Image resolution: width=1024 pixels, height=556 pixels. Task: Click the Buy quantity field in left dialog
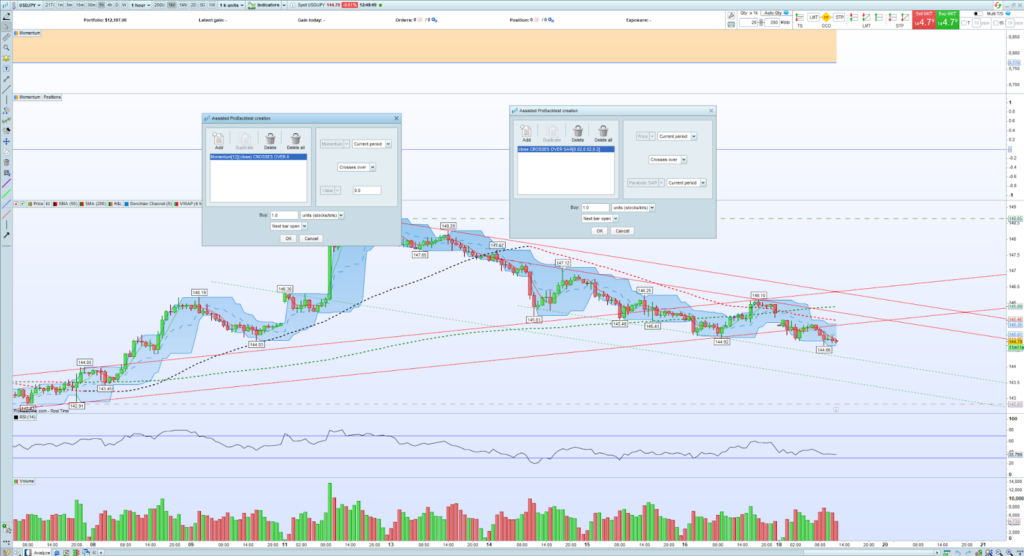(x=284, y=214)
